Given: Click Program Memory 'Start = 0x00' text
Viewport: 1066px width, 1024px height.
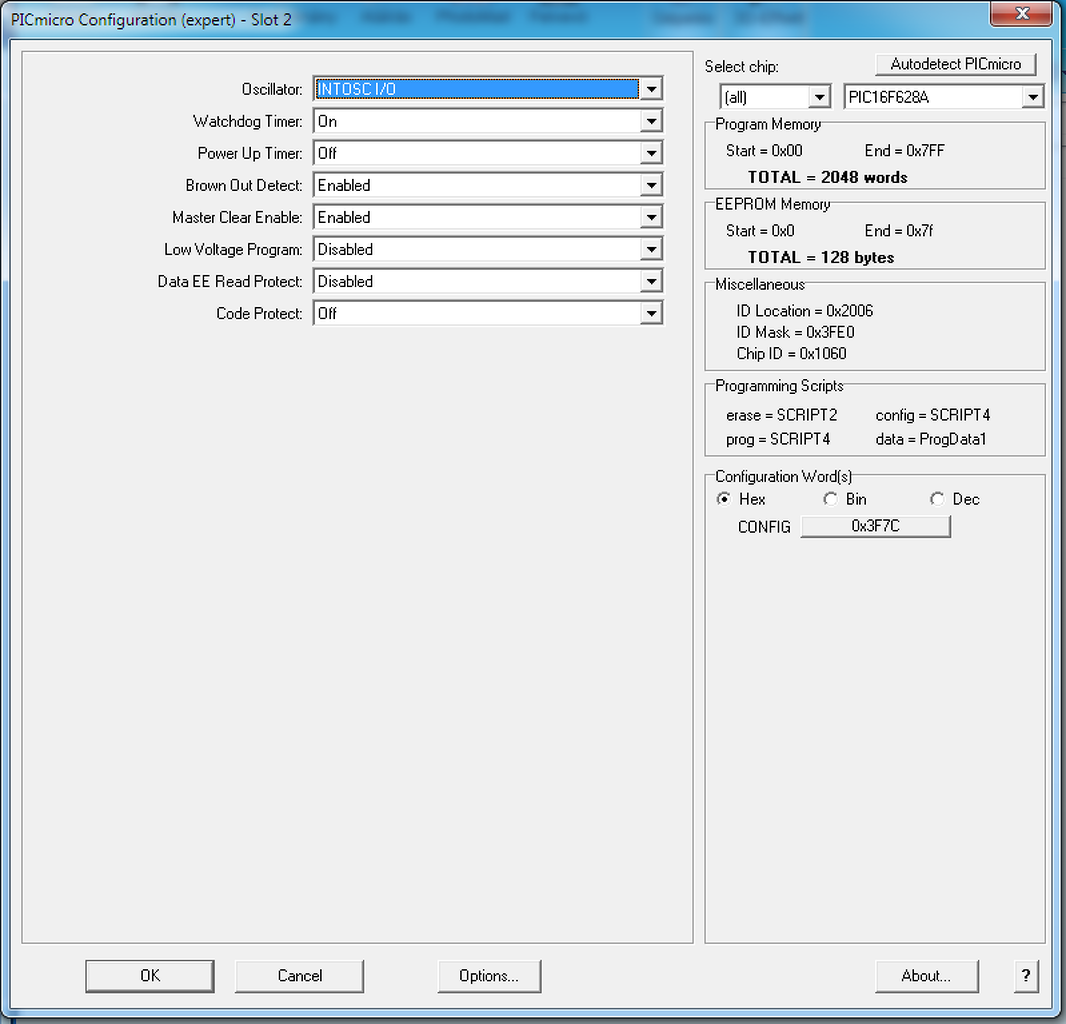Looking at the screenshot, I should click(764, 151).
